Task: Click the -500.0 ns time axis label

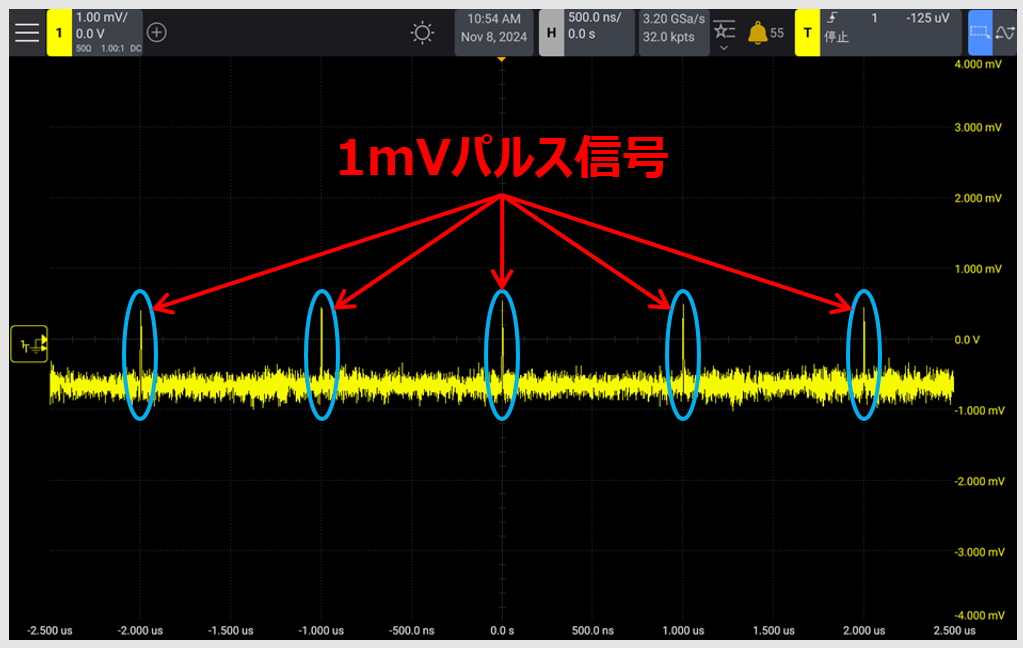Action: click(412, 630)
